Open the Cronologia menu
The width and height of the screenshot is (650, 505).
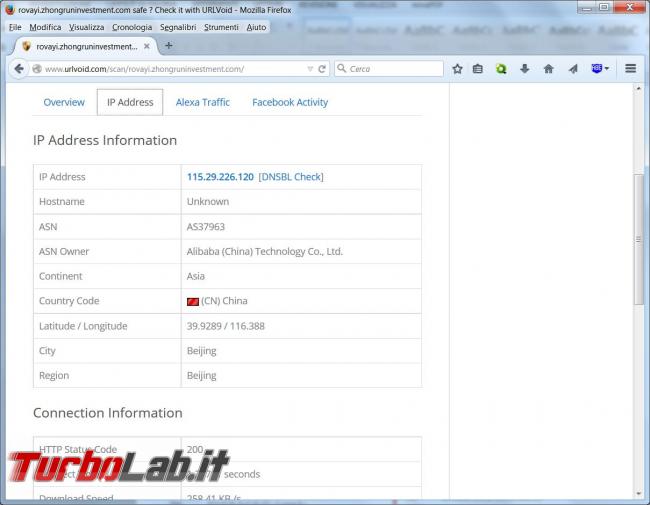pos(132,27)
